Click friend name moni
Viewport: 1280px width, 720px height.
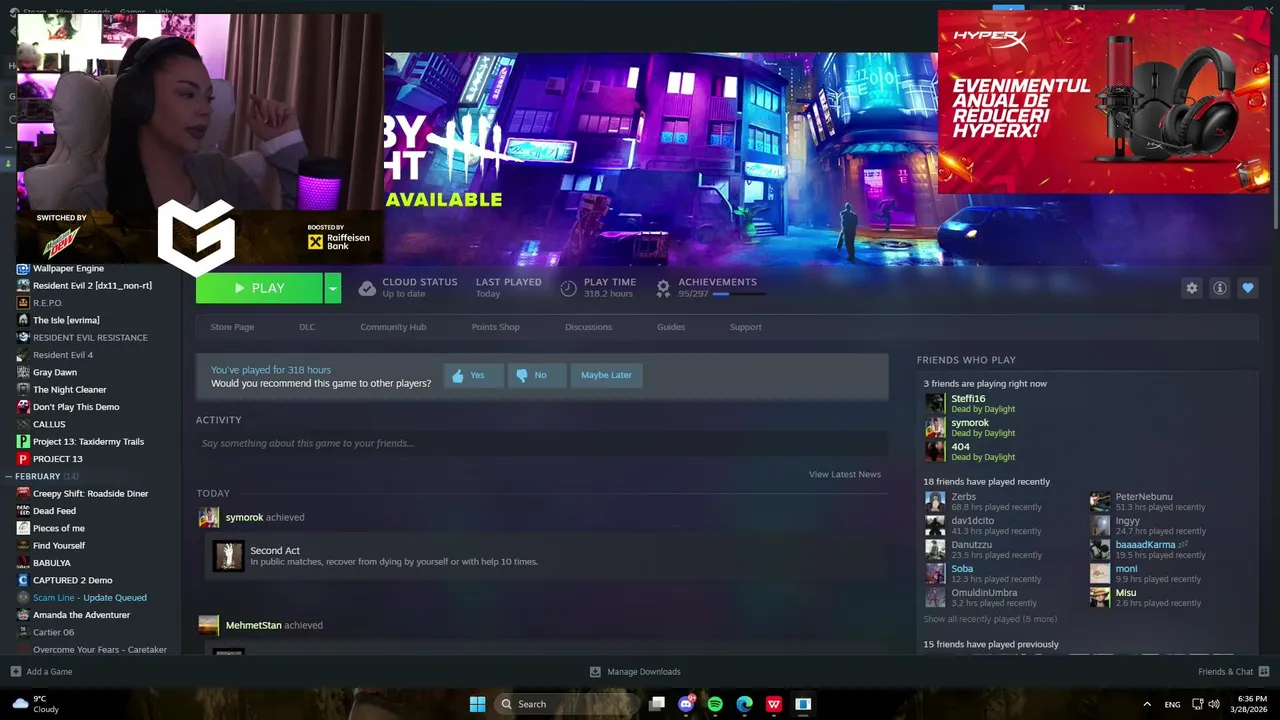(x=1126, y=569)
